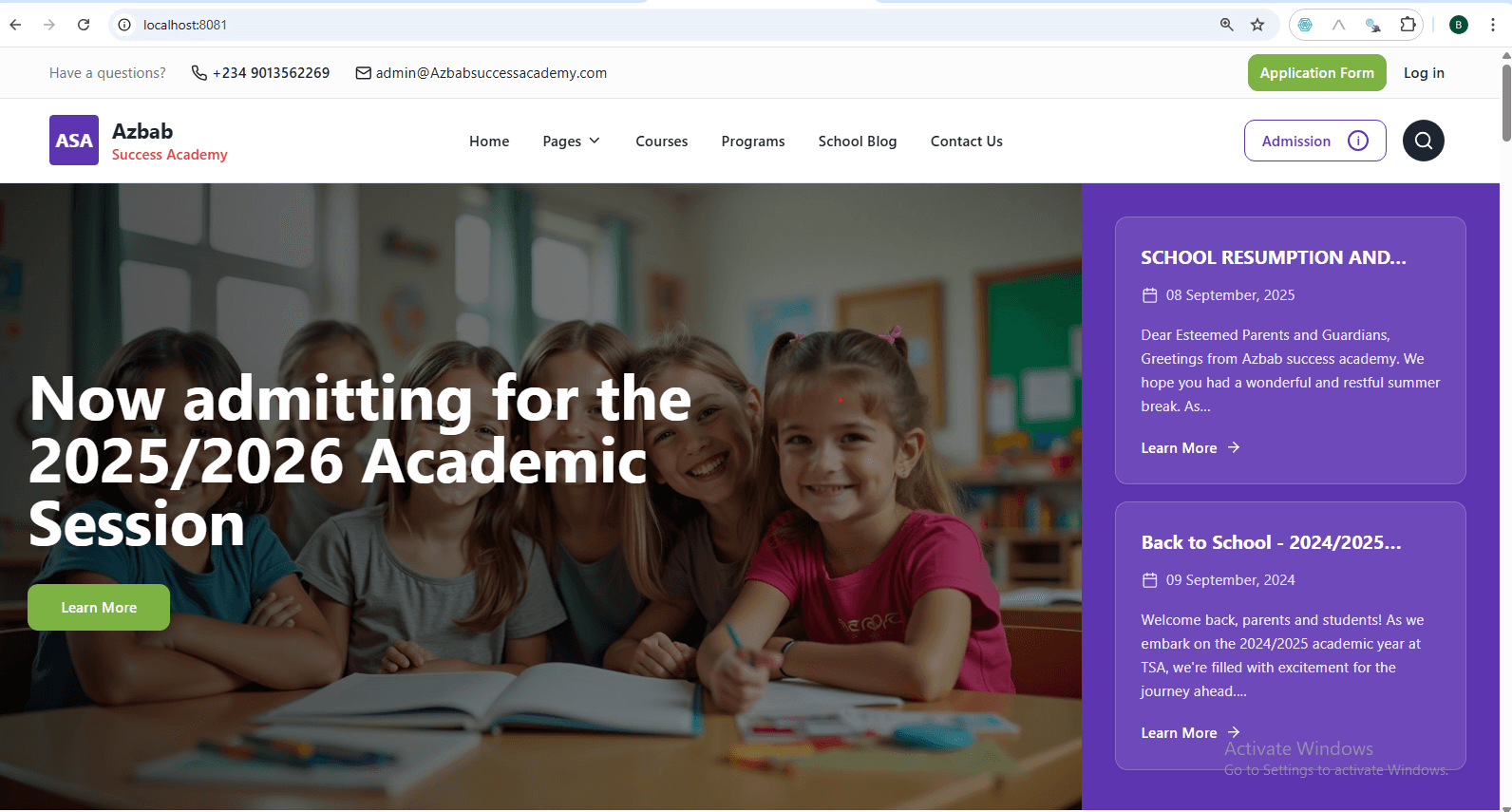Click the browser reload icon
Image resolution: width=1512 pixels, height=812 pixels.
coord(84,25)
